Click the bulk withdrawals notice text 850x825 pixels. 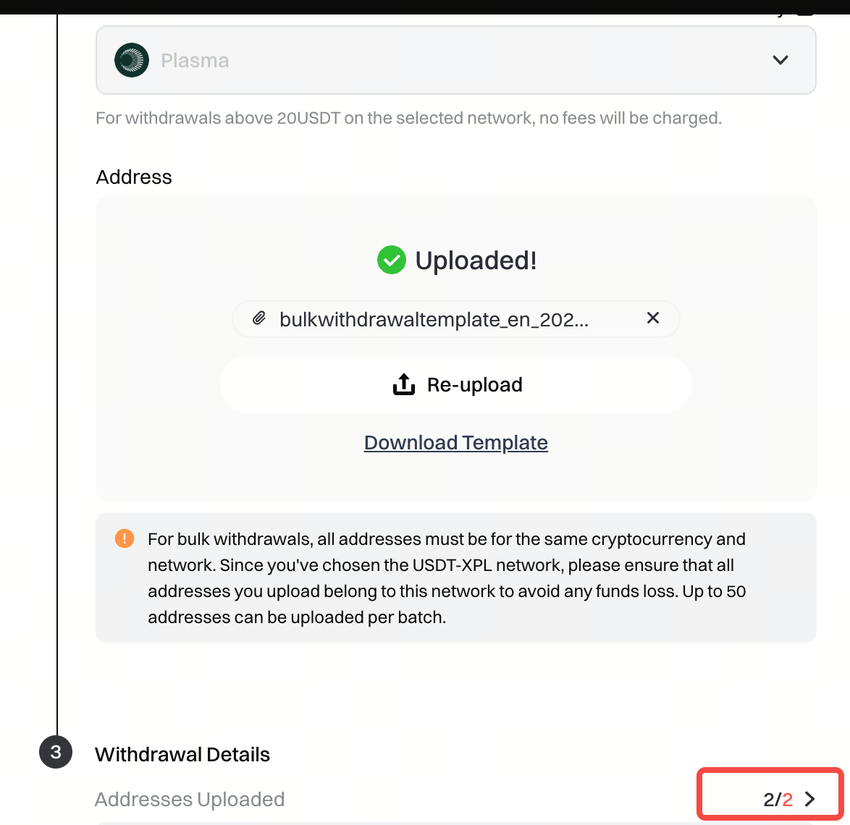(x=447, y=578)
